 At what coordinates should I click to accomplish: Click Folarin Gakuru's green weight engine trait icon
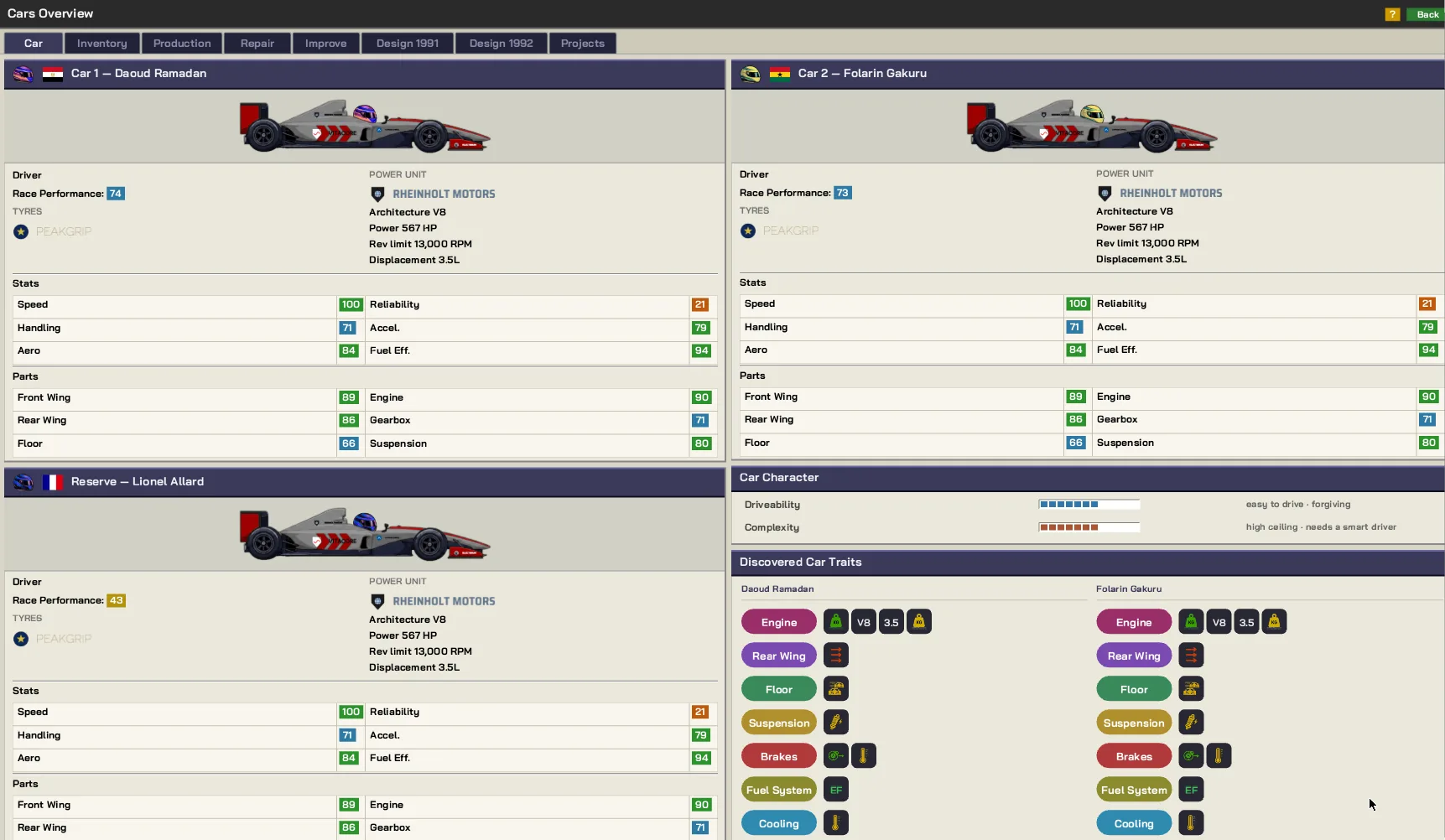pos(1191,622)
